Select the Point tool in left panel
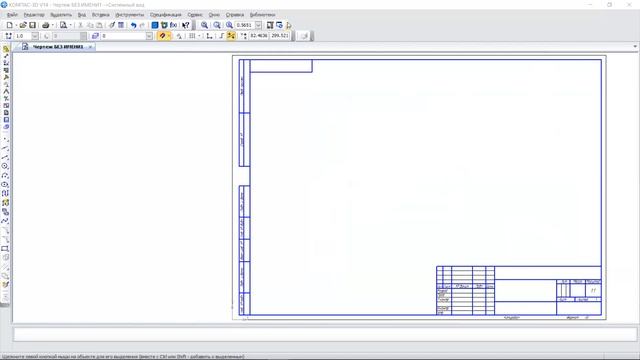The height and width of the screenshot is (360, 640). point(5,140)
